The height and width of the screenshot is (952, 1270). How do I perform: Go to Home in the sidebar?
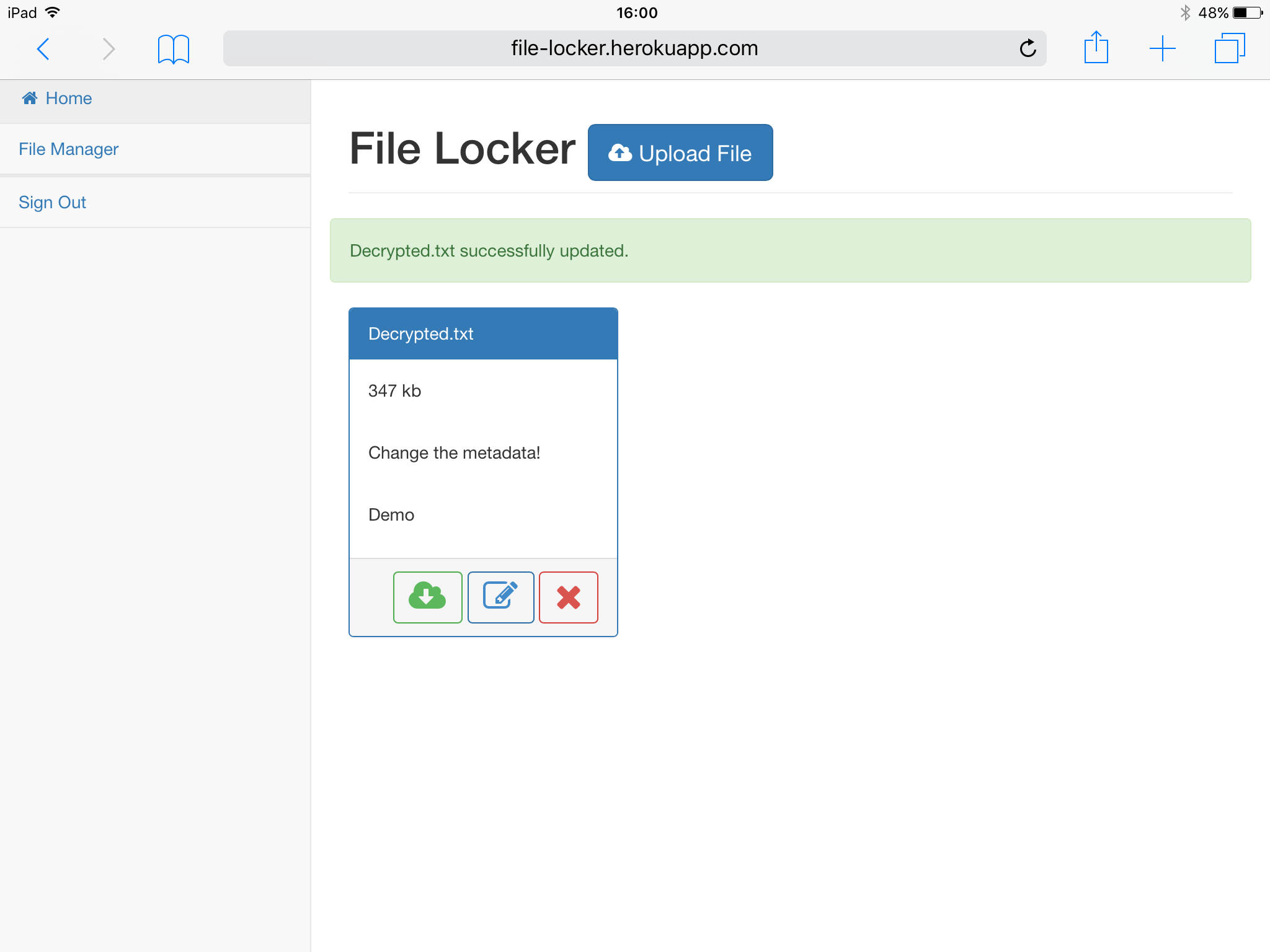click(x=69, y=99)
